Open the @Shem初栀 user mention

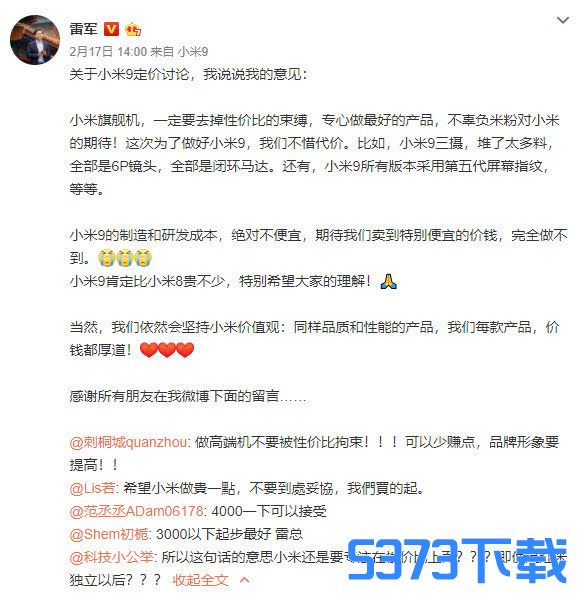click(109, 534)
